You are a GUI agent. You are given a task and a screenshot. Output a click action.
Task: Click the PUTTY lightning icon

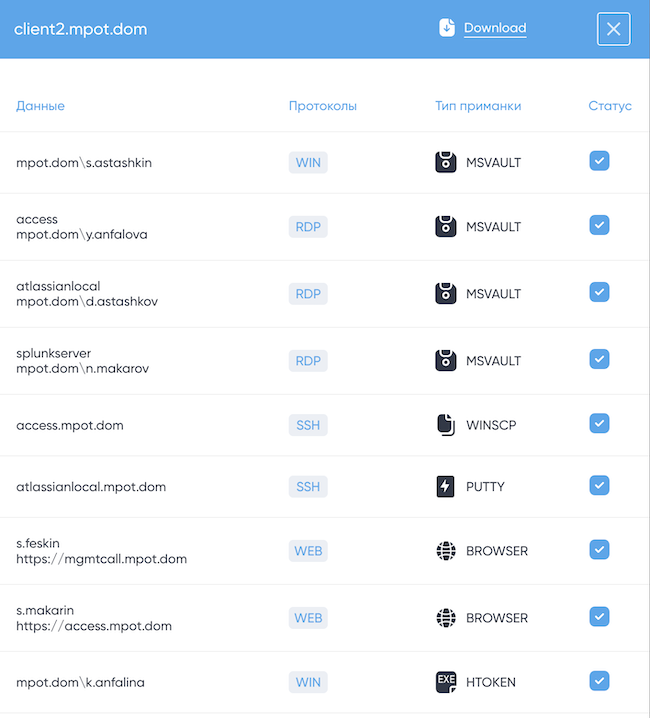[446, 487]
